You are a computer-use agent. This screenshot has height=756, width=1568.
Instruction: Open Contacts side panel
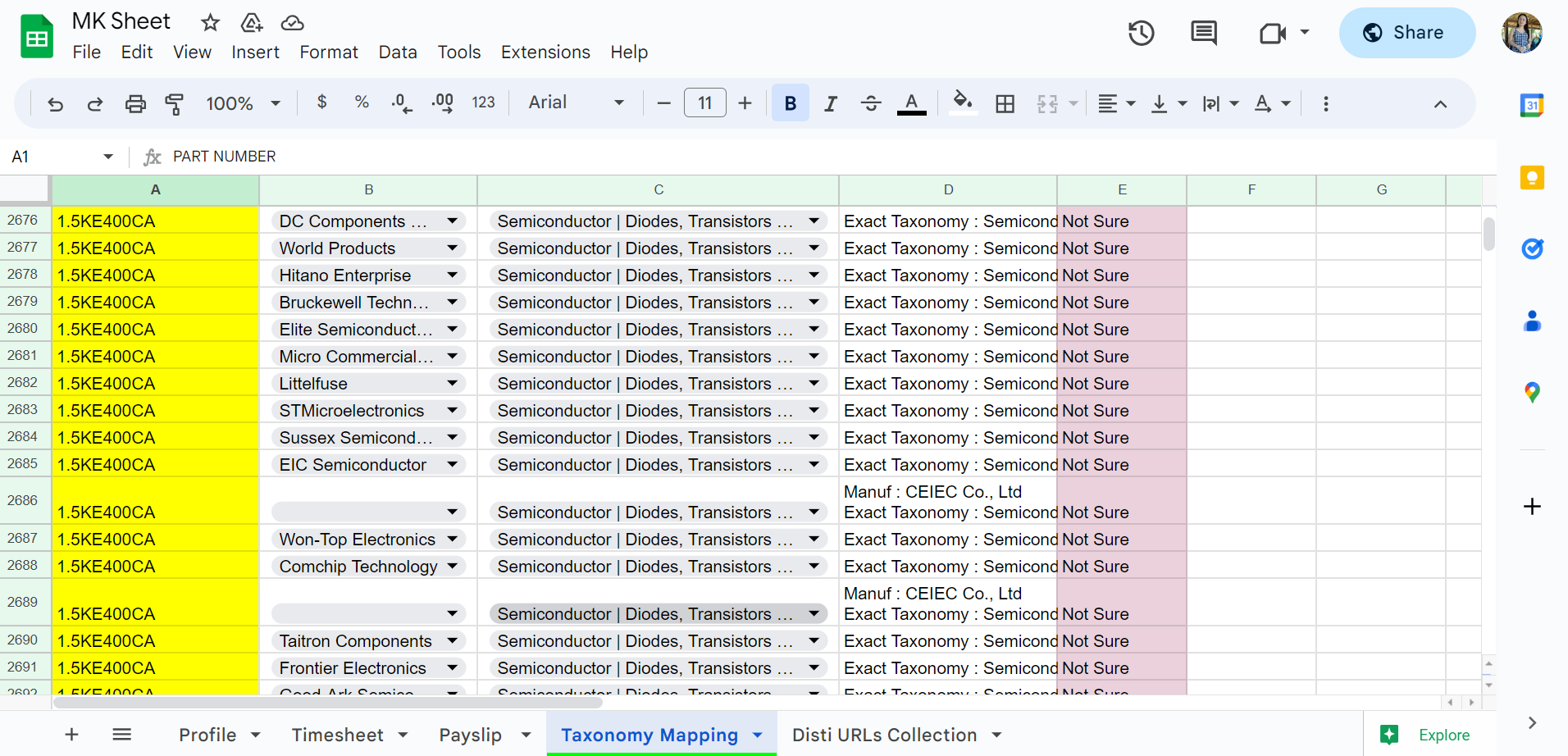(1532, 321)
